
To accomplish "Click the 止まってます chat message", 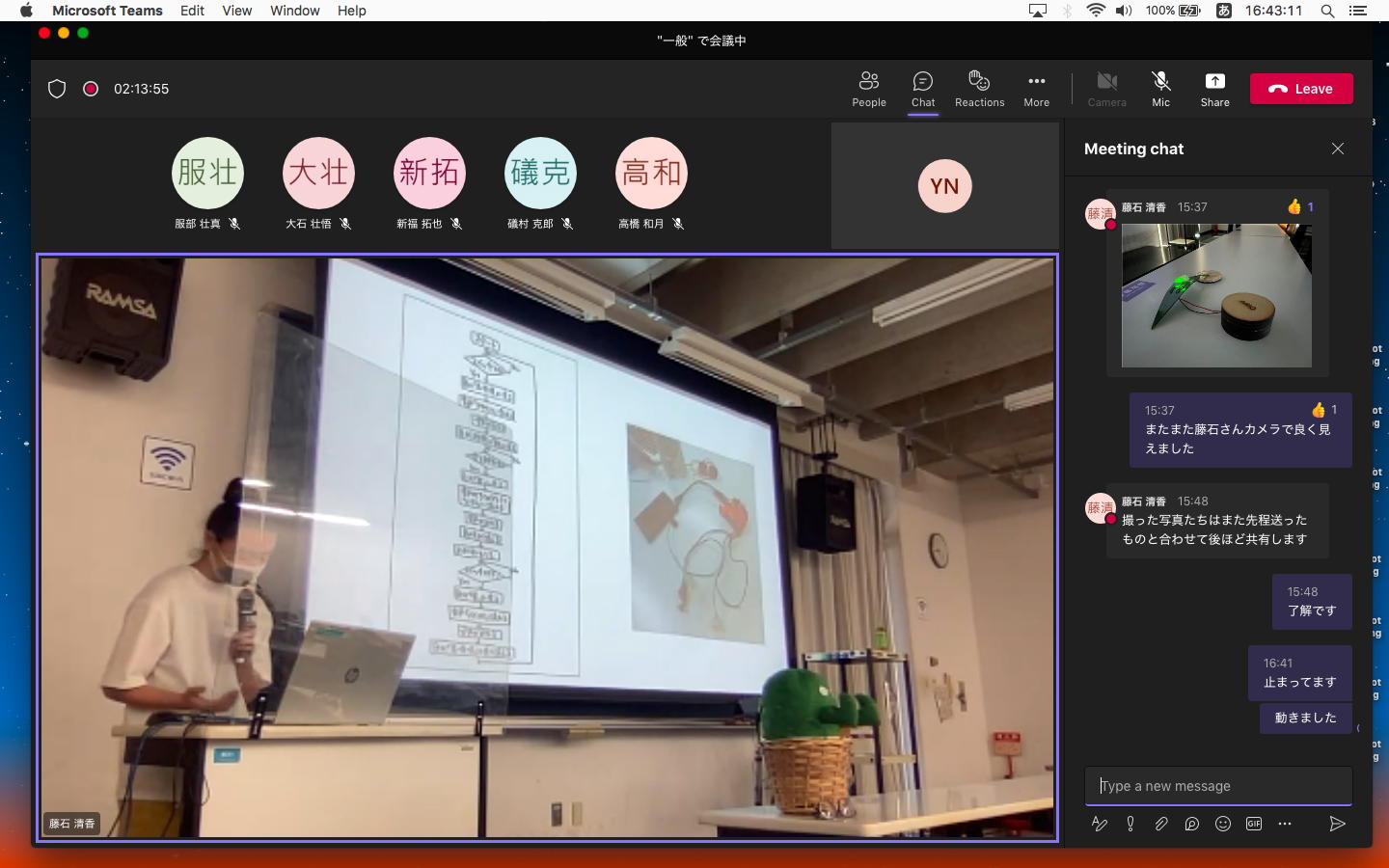I will (1300, 672).
